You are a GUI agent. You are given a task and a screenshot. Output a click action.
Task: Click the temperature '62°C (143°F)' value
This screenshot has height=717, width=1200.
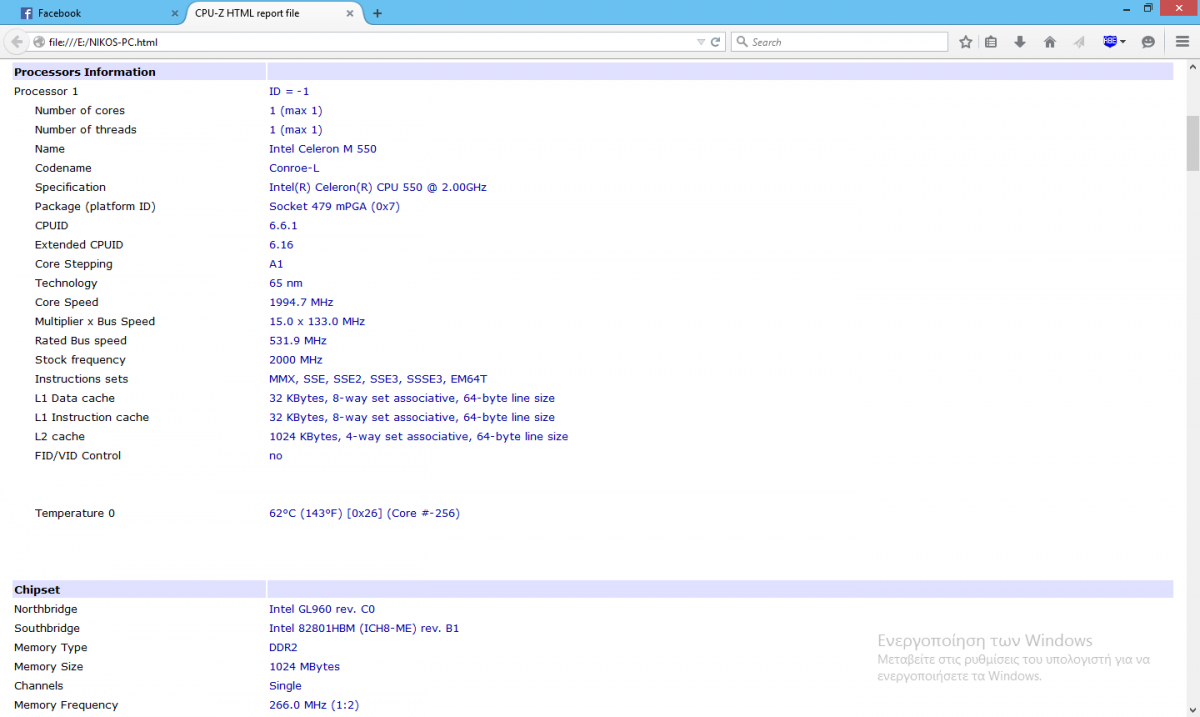click(364, 513)
